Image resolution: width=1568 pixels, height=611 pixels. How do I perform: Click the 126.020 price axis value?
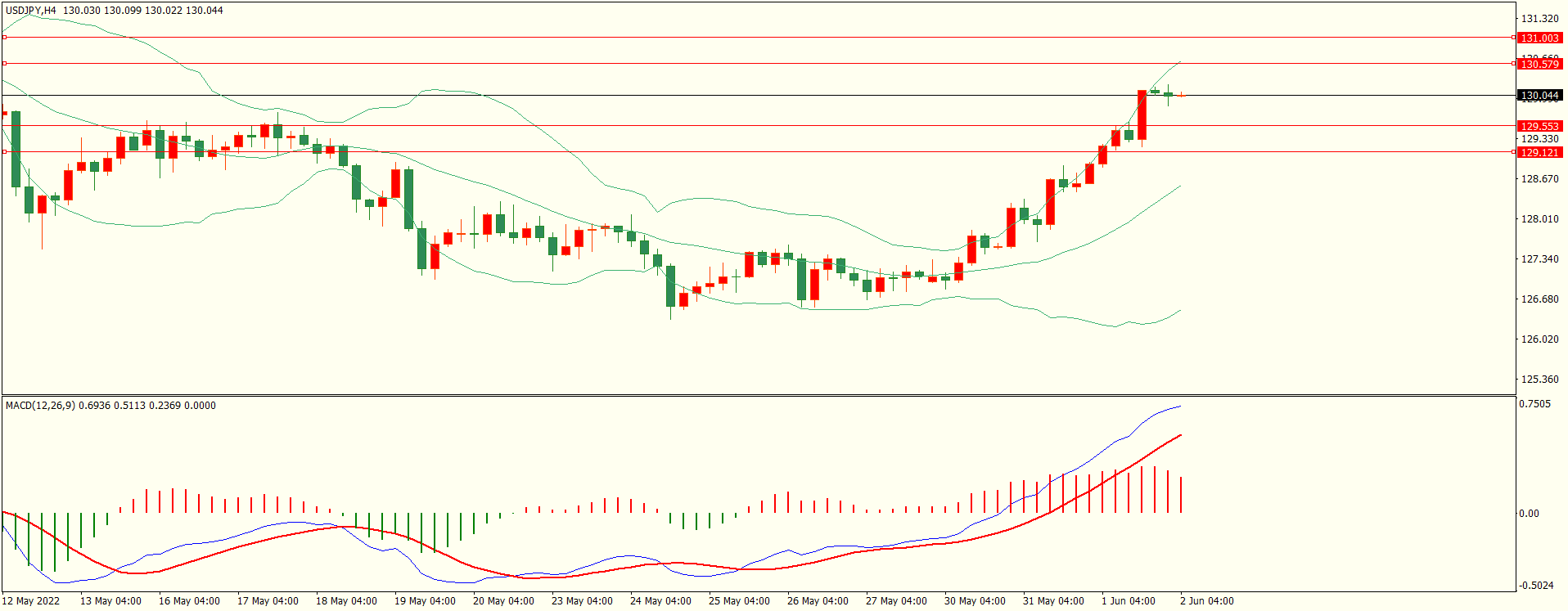[x=1539, y=339]
